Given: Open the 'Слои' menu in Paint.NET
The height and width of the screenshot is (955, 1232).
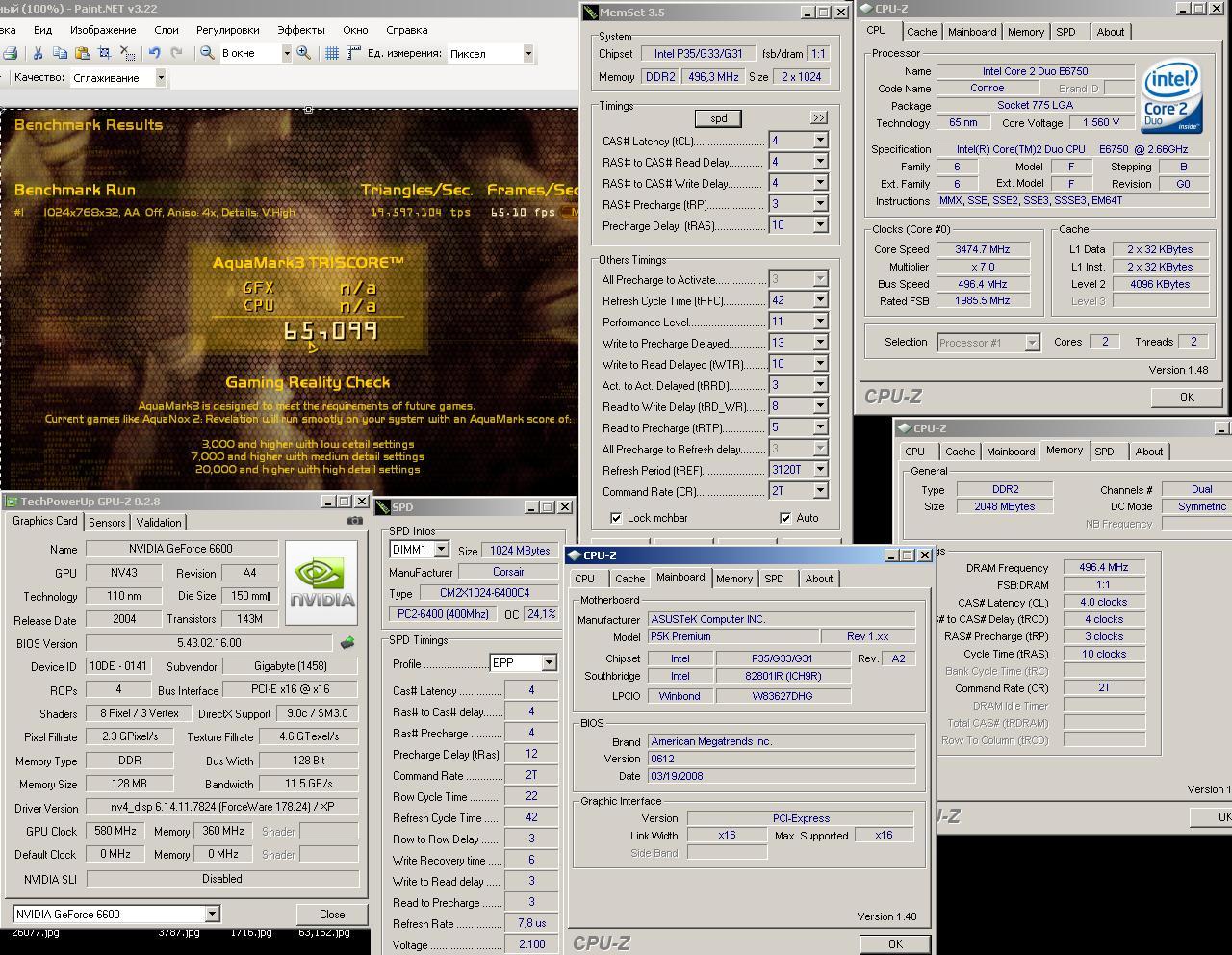Looking at the screenshot, I should (x=166, y=30).
